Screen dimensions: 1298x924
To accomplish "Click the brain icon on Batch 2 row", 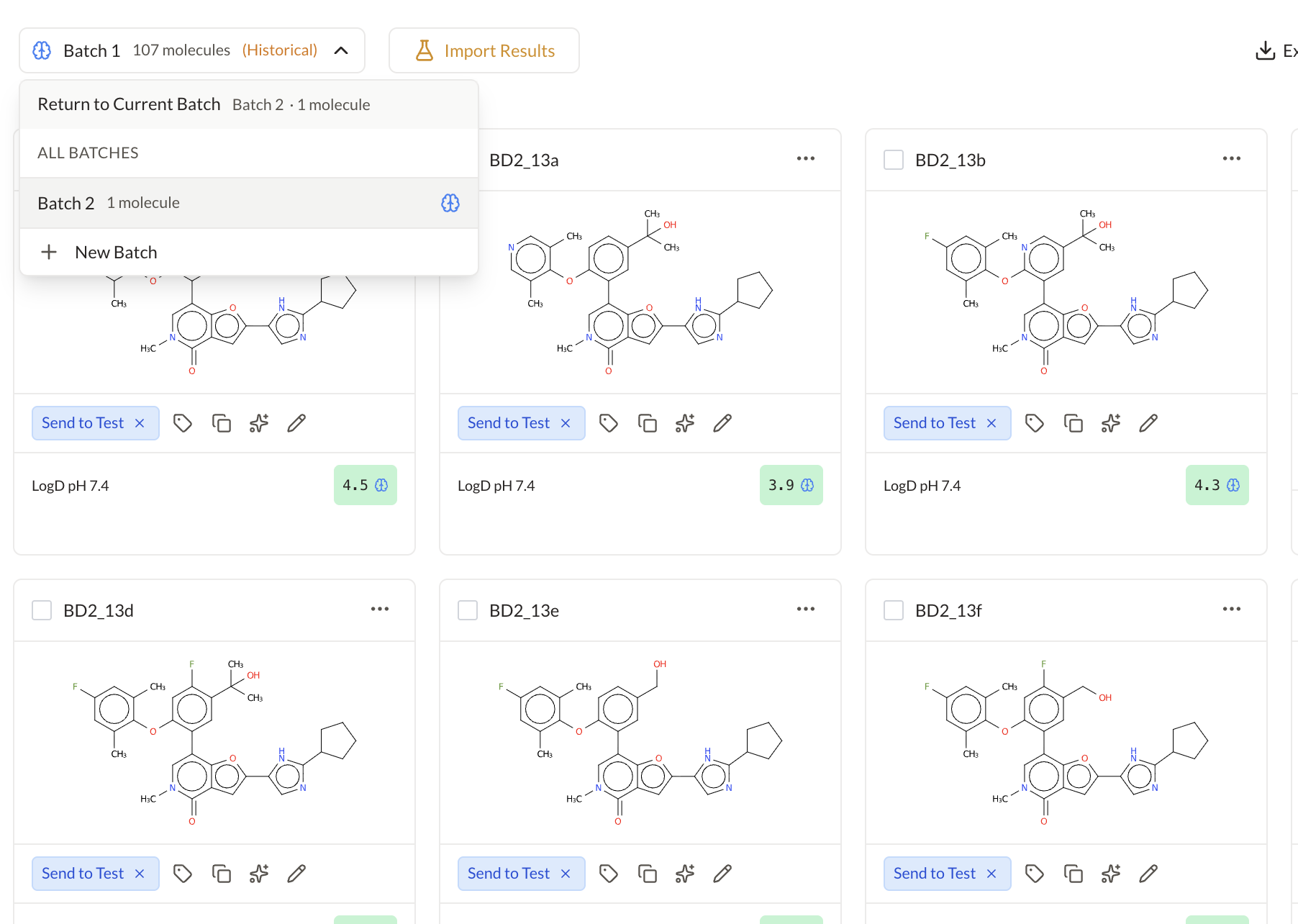I will click(x=450, y=203).
